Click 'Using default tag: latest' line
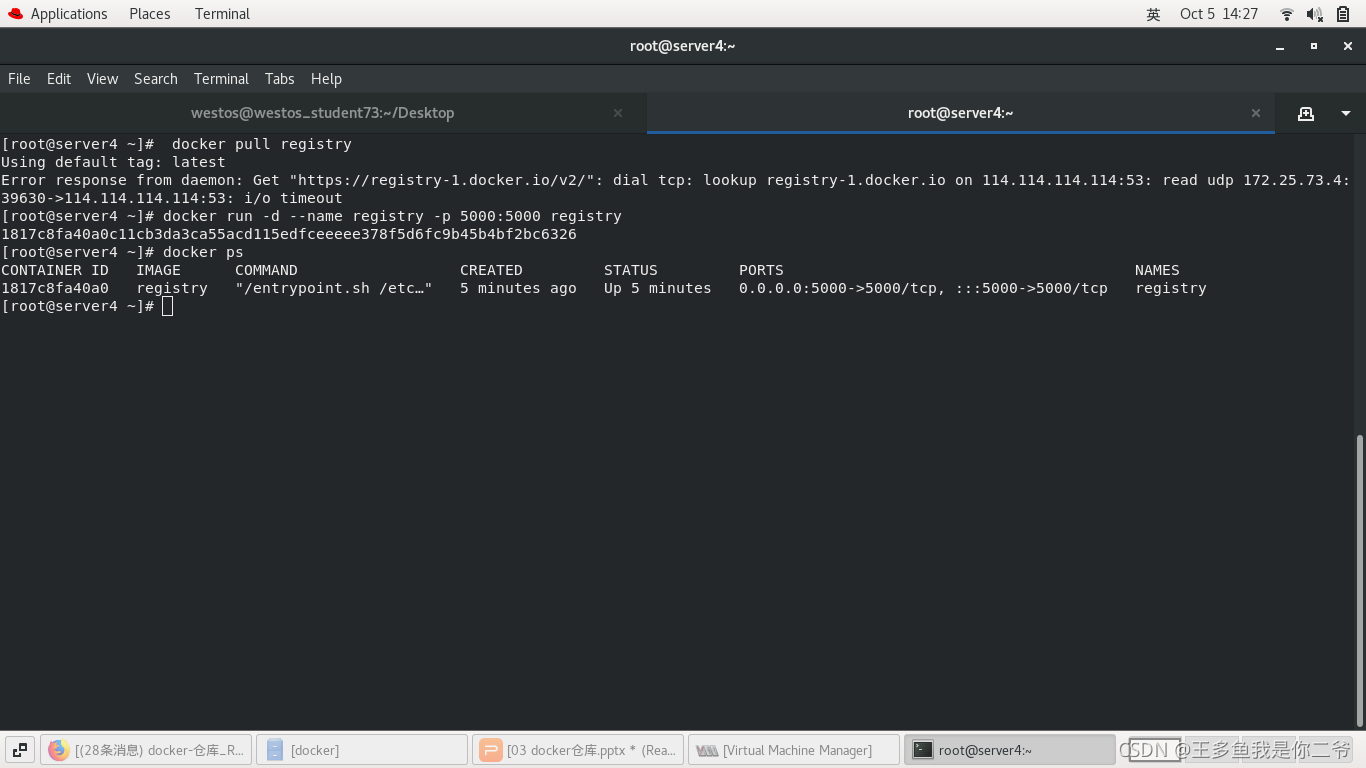 (113, 162)
